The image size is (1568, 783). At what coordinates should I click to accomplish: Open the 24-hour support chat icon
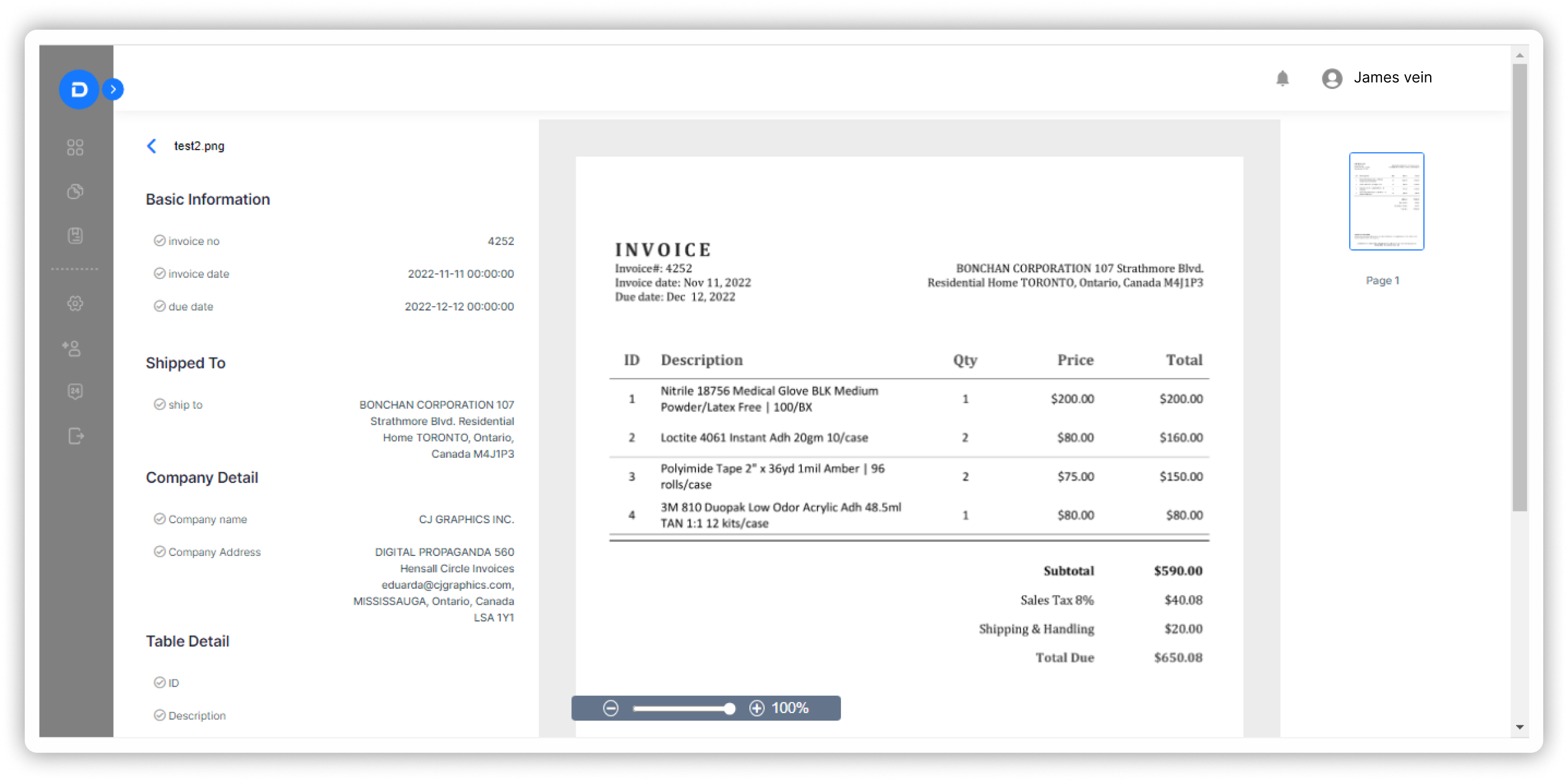75,391
